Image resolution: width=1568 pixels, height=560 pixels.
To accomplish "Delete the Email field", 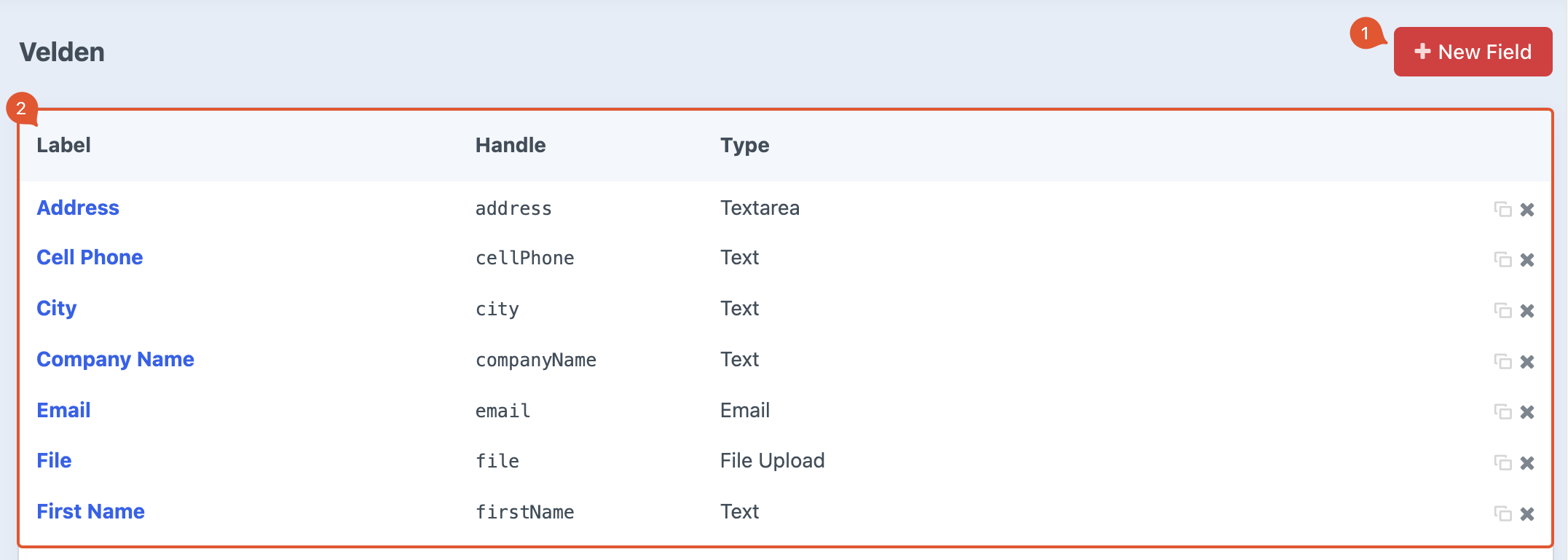I will pos(1527,412).
